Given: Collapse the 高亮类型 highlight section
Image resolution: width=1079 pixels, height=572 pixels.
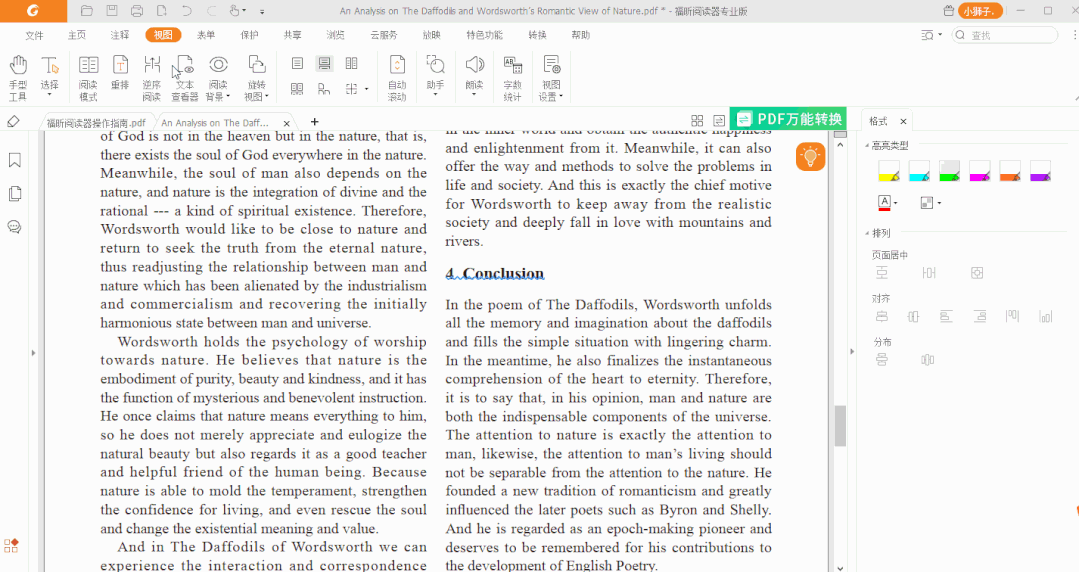Looking at the screenshot, I should [x=866, y=146].
